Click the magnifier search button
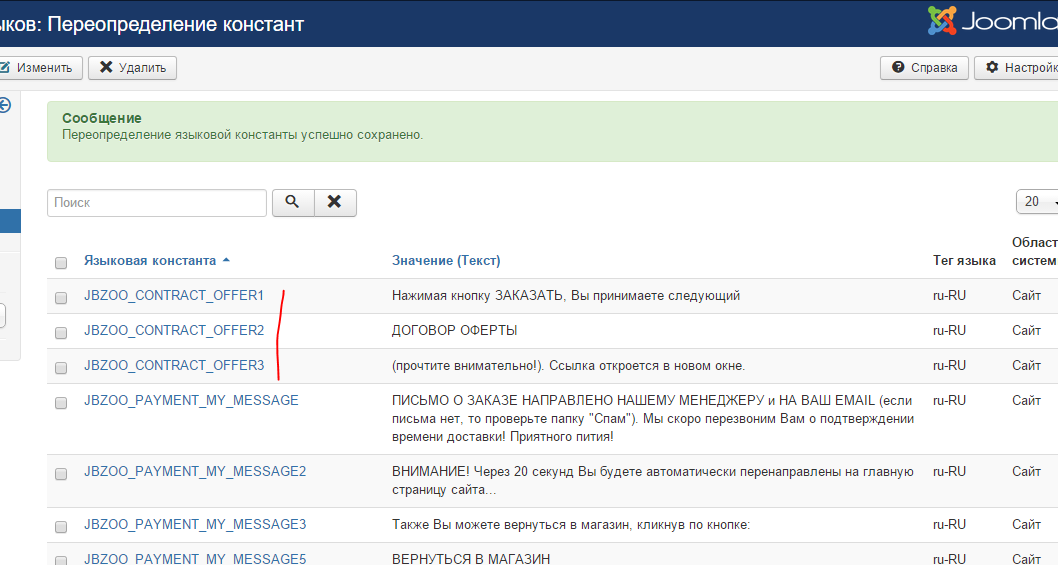Viewport: 1058px width, 565px height. click(x=292, y=202)
